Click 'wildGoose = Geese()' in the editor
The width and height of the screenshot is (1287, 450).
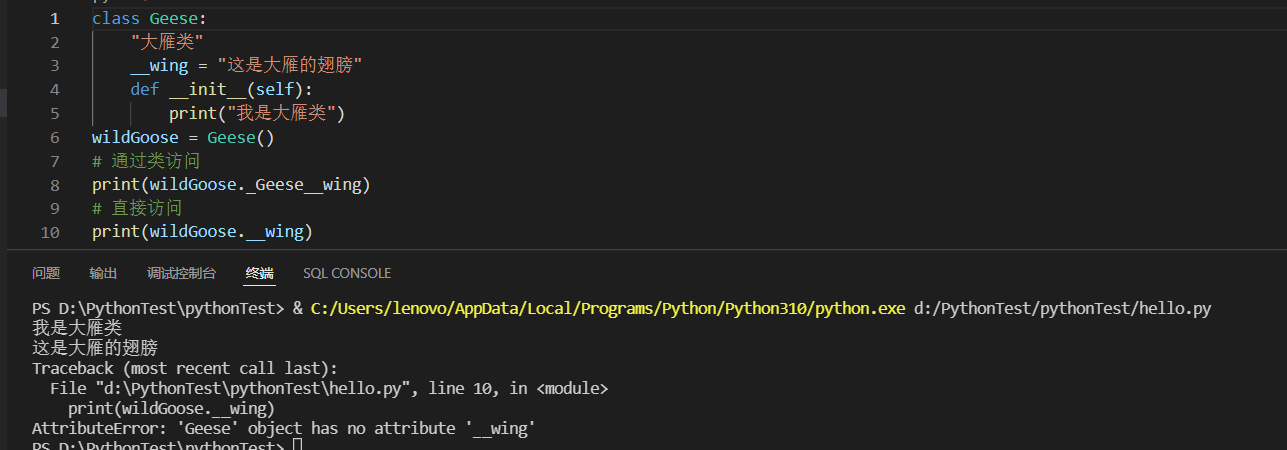[183, 137]
